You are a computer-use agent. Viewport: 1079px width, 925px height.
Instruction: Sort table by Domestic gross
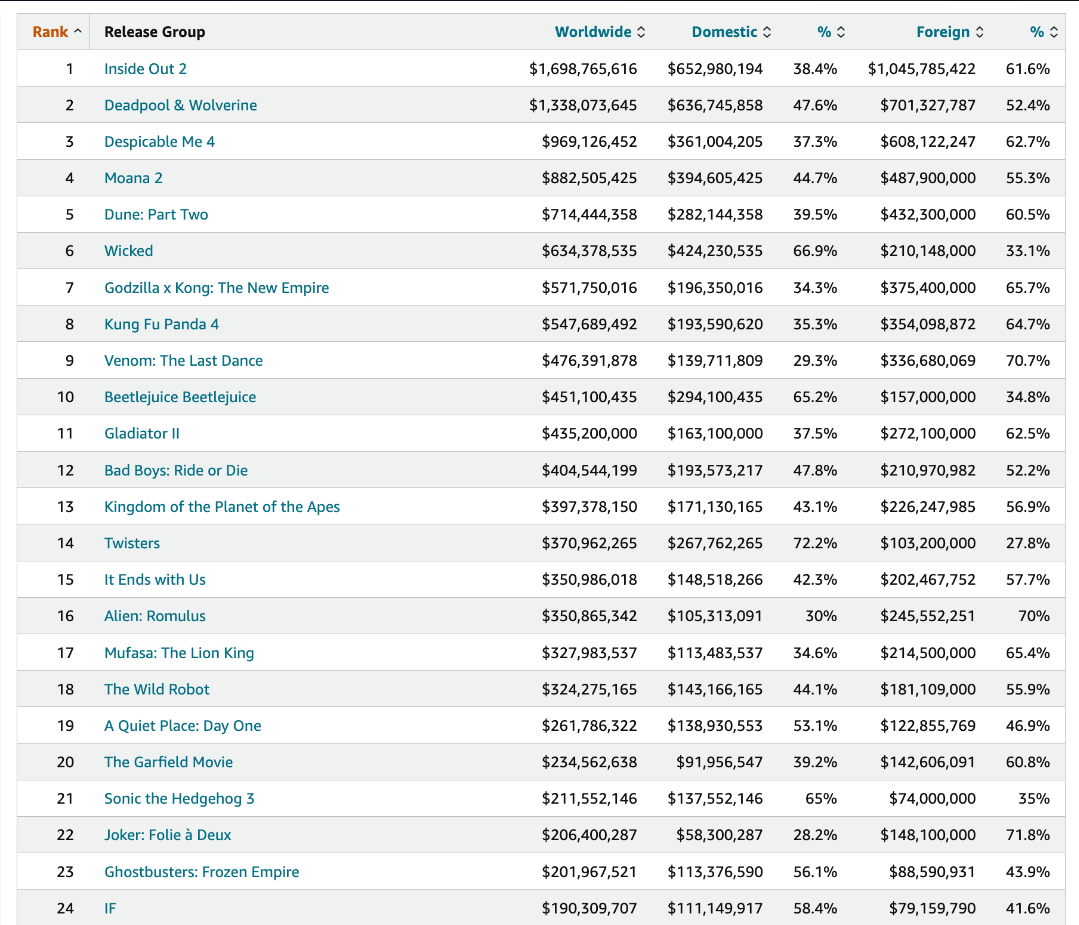(731, 32)
